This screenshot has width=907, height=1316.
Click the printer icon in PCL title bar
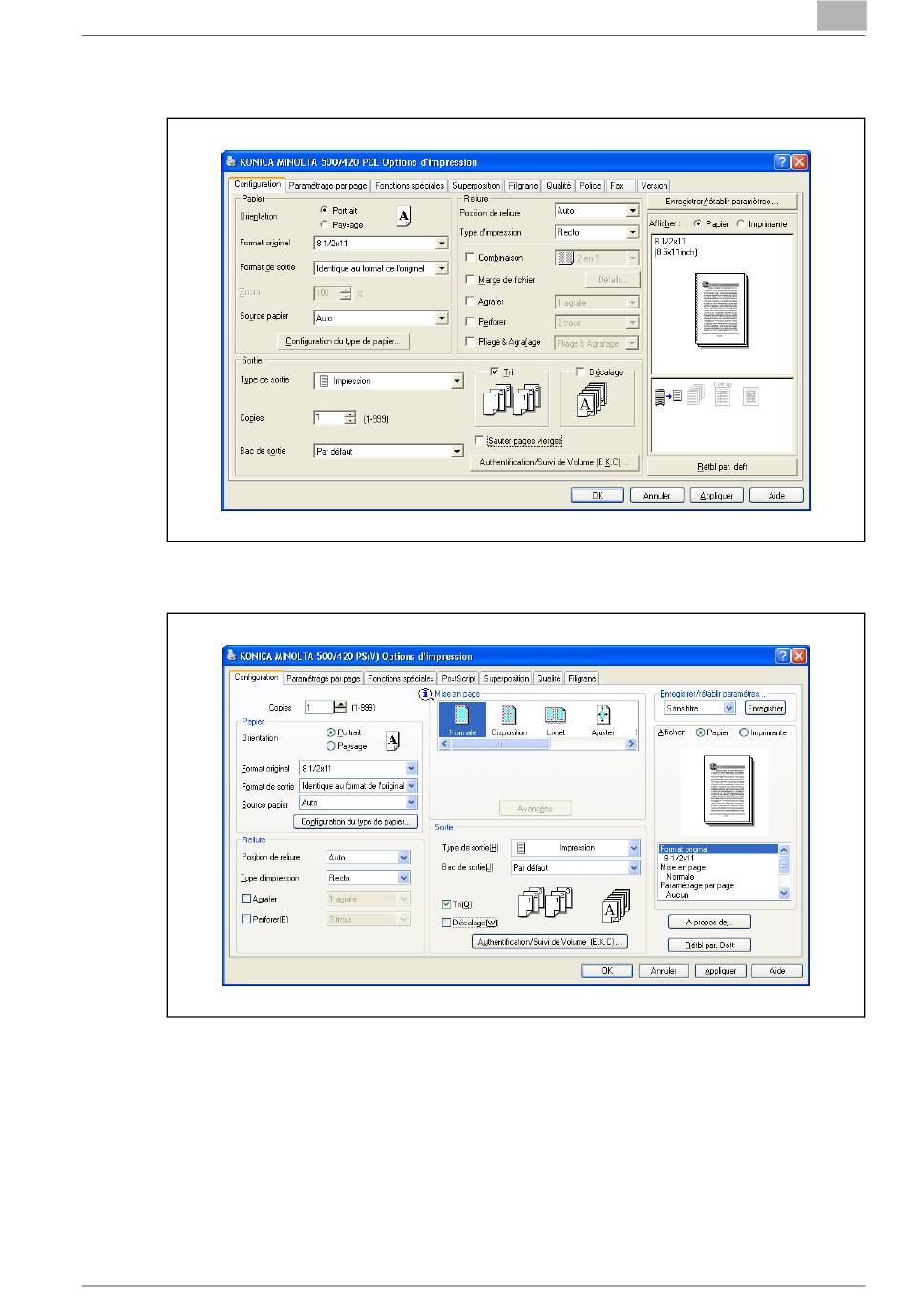231,162
